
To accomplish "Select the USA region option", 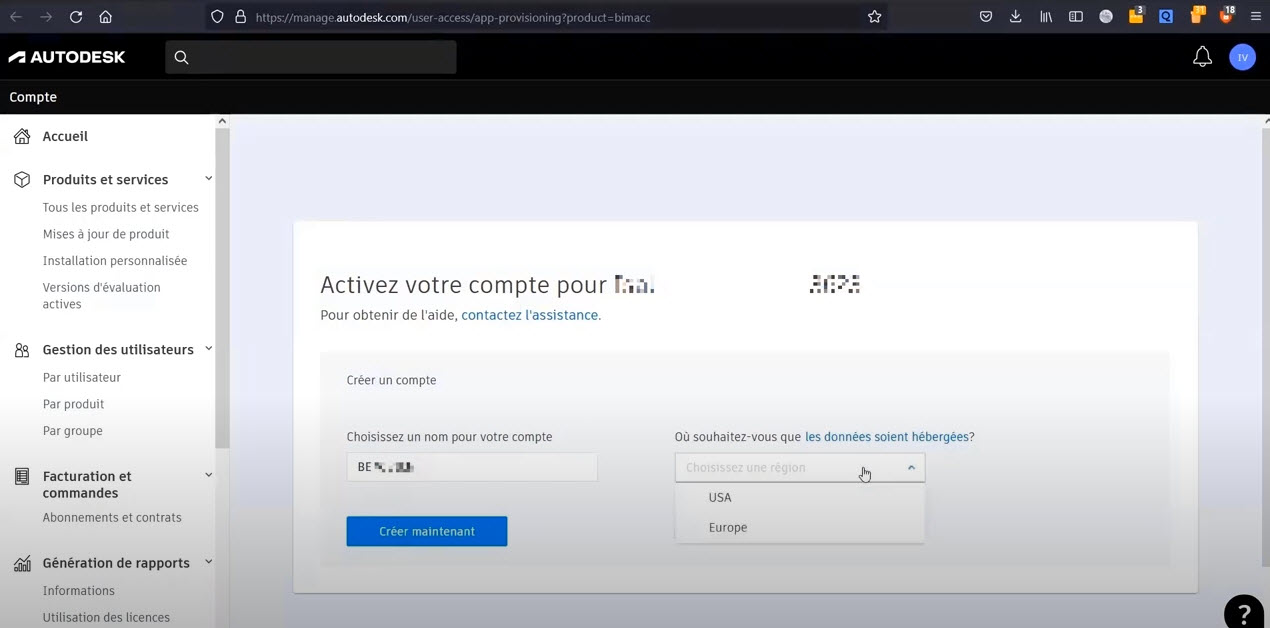I will 720,497.
